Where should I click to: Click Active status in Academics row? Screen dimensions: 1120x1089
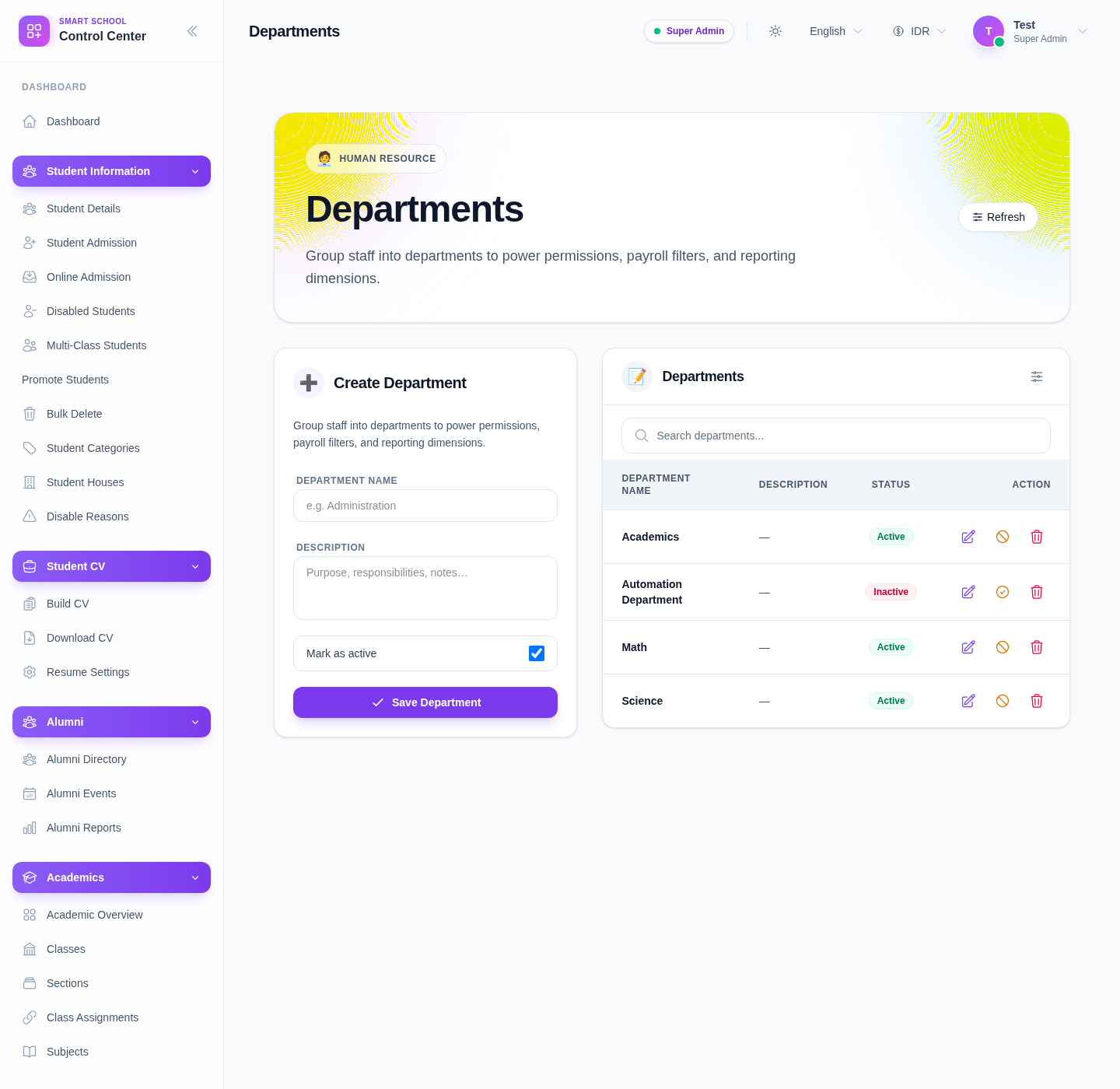coord(891,537)
